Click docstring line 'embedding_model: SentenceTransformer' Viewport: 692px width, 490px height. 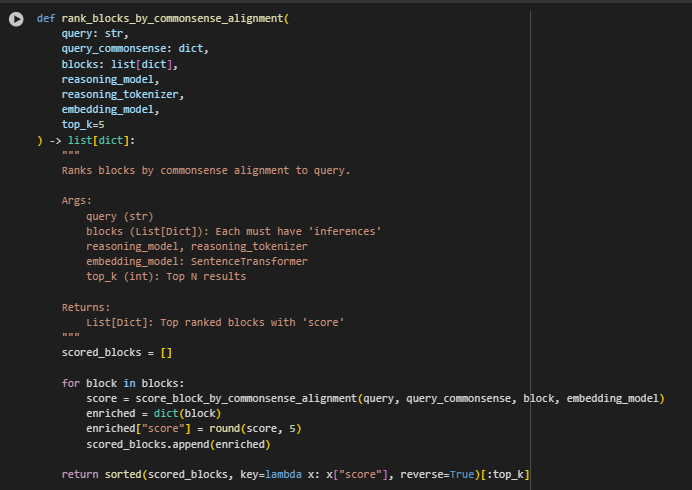tap(197, 261)
